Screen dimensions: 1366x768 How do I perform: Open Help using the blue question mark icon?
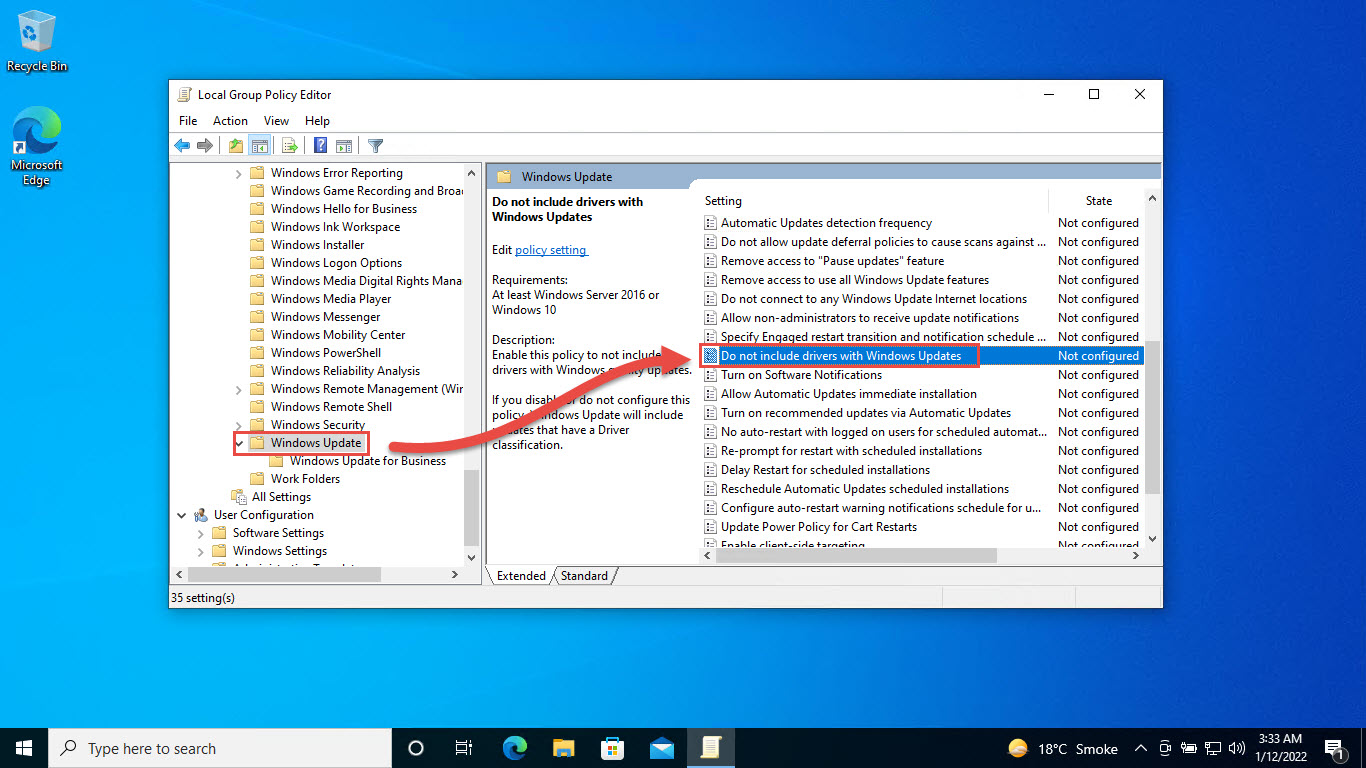tap(319, 145)
